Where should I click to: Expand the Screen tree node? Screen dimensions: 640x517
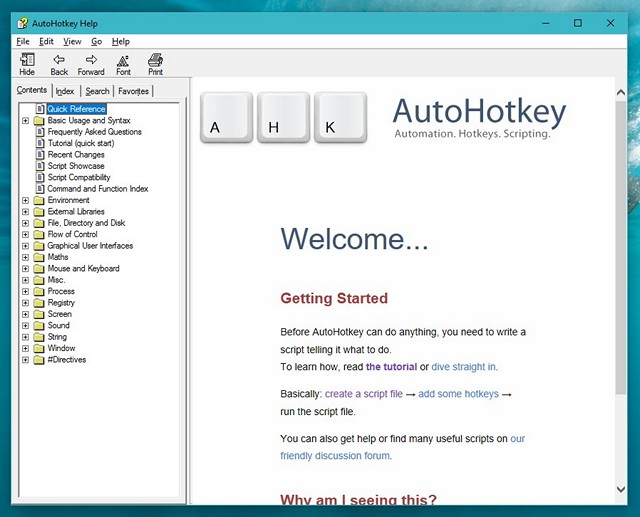pyautogui.click(x=25, y=314)
